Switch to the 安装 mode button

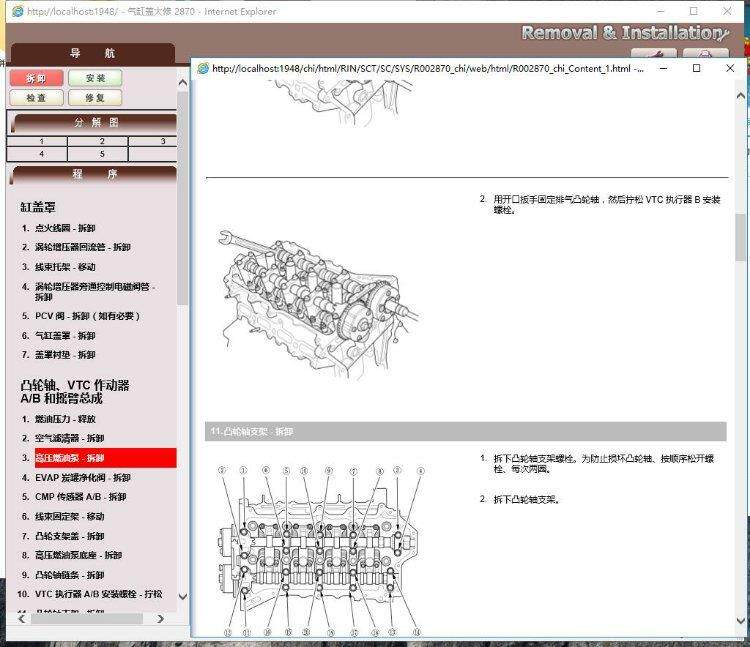[95, 78]
